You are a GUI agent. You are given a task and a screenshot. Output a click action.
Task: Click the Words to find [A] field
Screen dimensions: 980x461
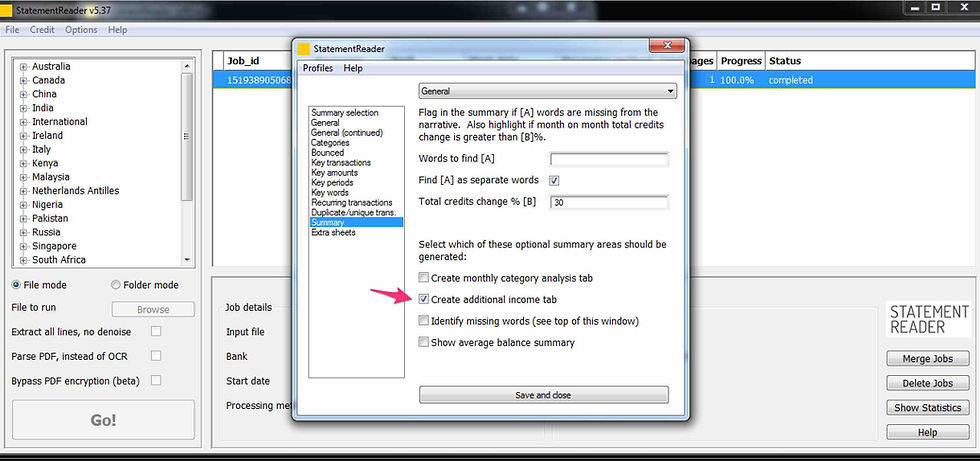609,159
